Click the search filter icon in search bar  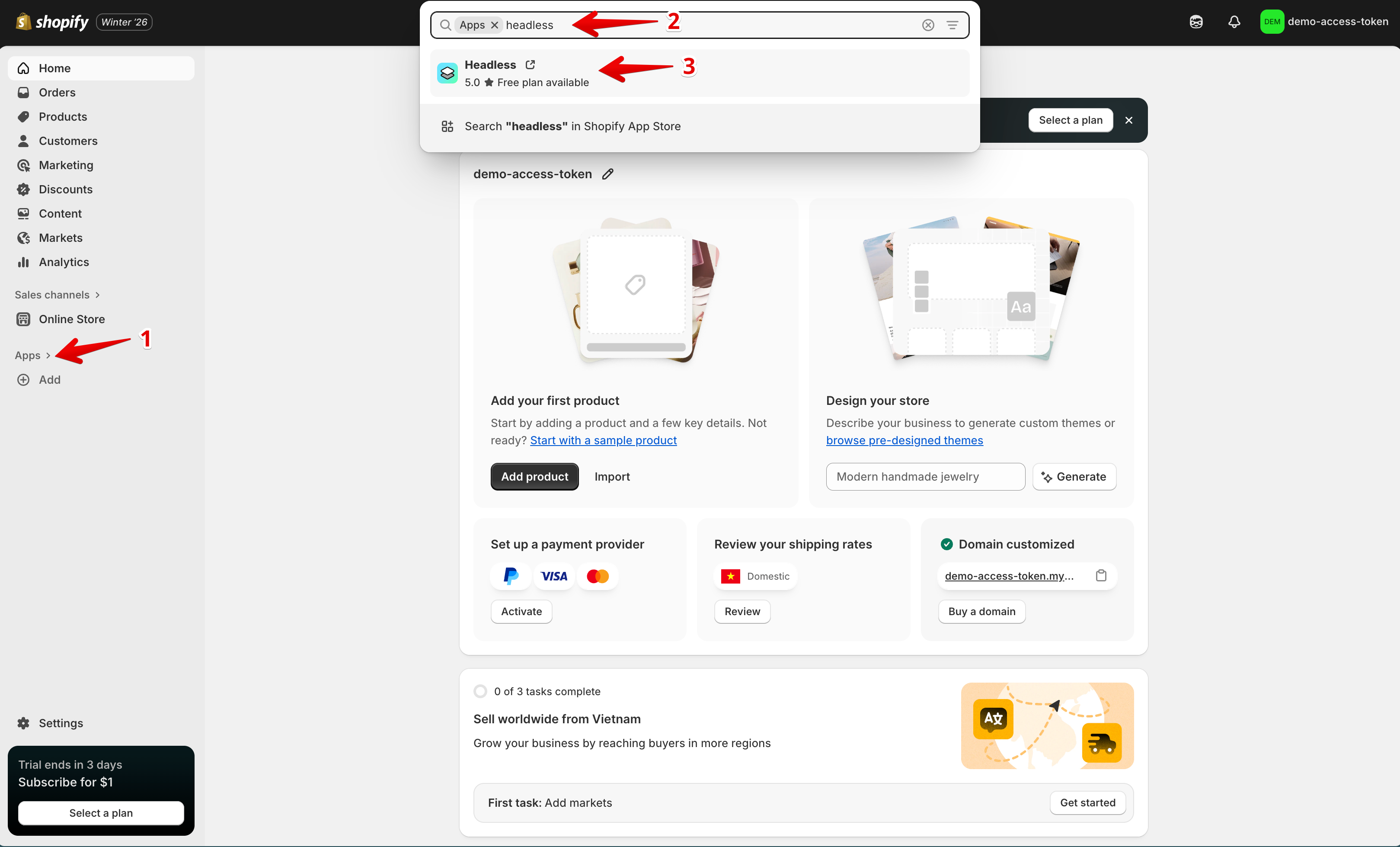[952, 25]
